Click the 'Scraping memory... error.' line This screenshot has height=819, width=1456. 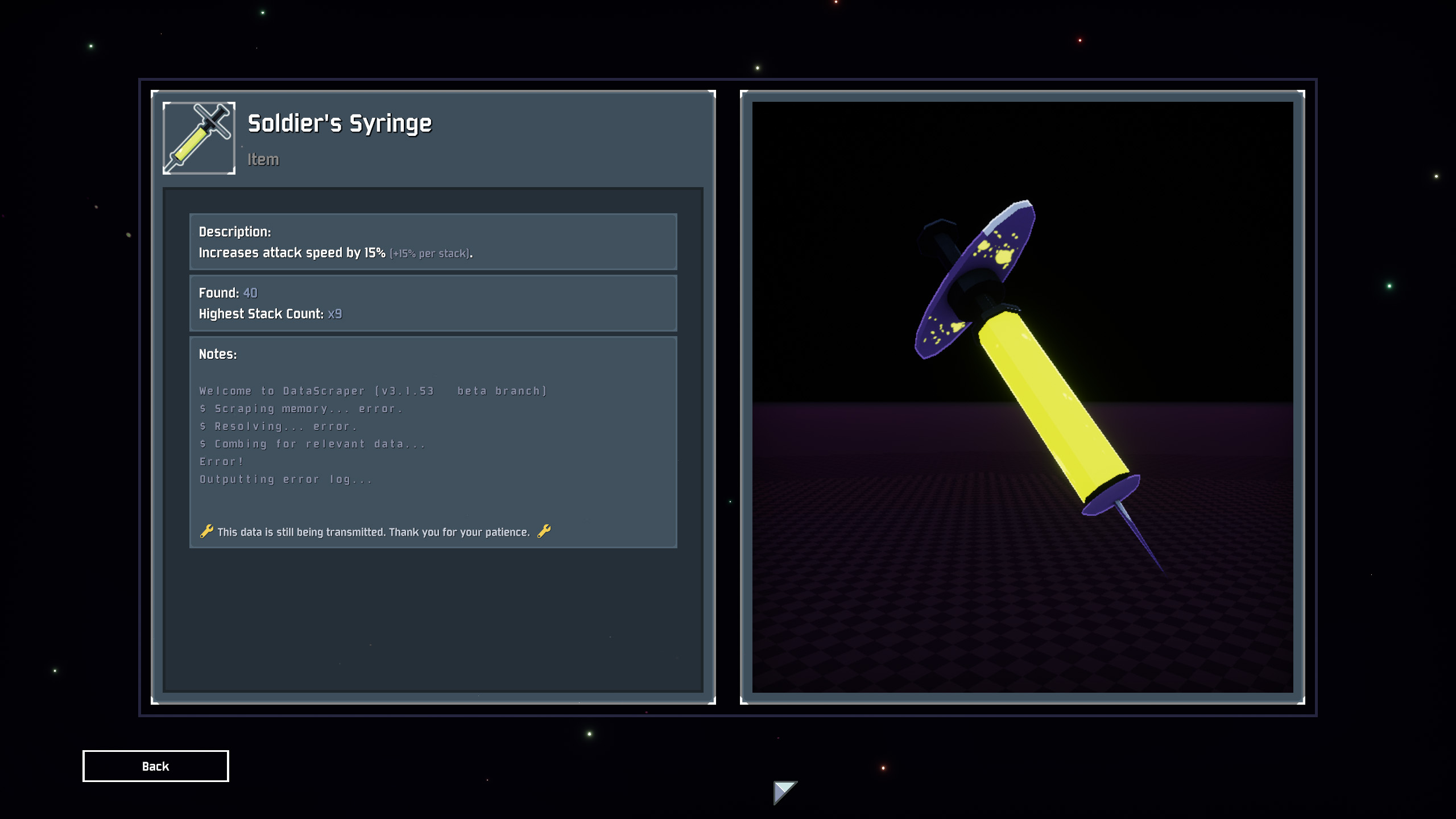[301, 409]
